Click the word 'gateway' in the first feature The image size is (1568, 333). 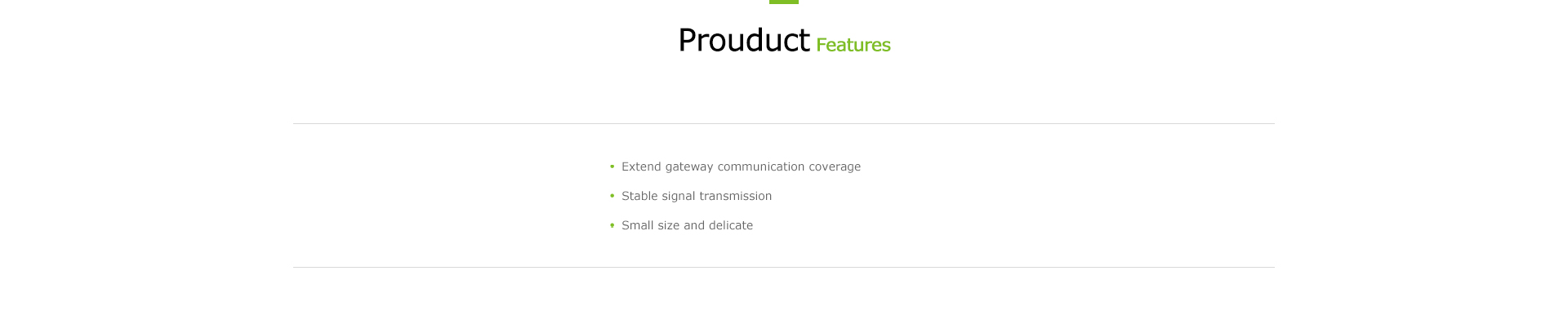[689, 167]
